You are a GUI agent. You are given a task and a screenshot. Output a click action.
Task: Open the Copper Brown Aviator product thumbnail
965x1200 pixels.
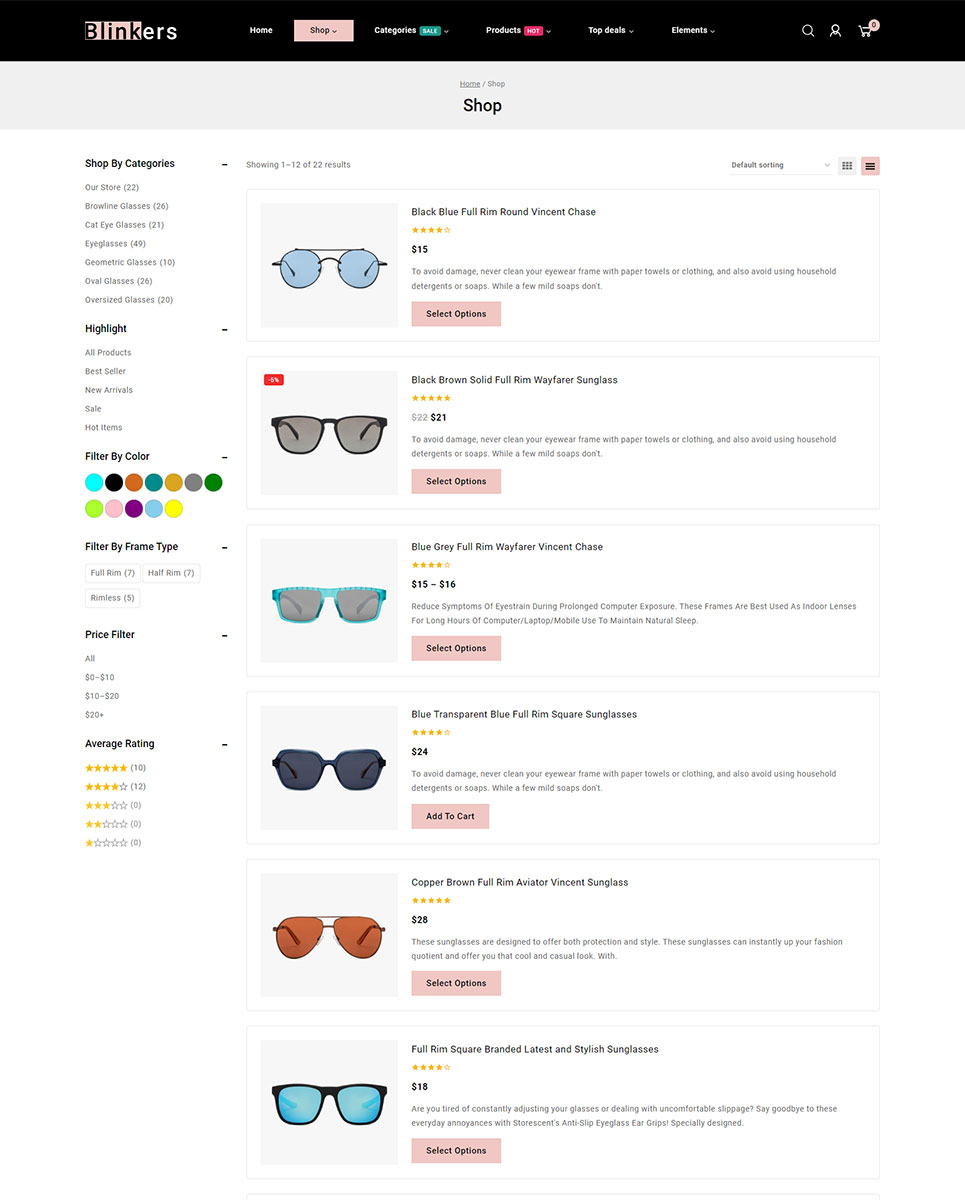(x=329, y=935)
